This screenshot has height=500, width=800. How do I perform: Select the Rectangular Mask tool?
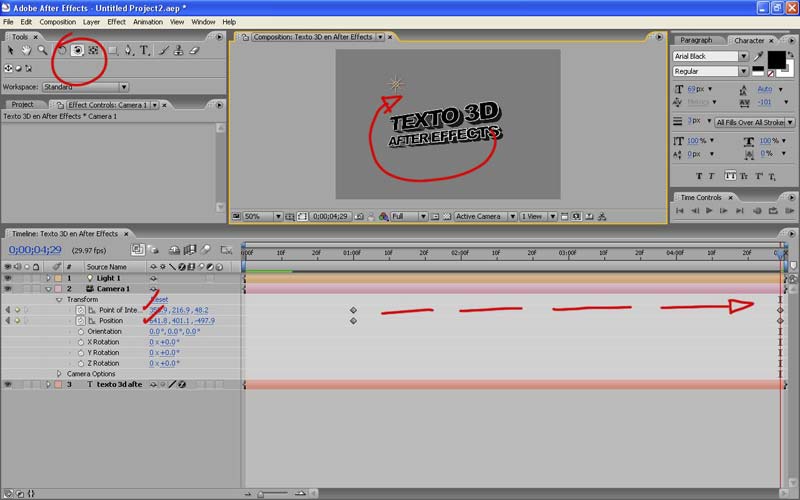pos(113,50)
